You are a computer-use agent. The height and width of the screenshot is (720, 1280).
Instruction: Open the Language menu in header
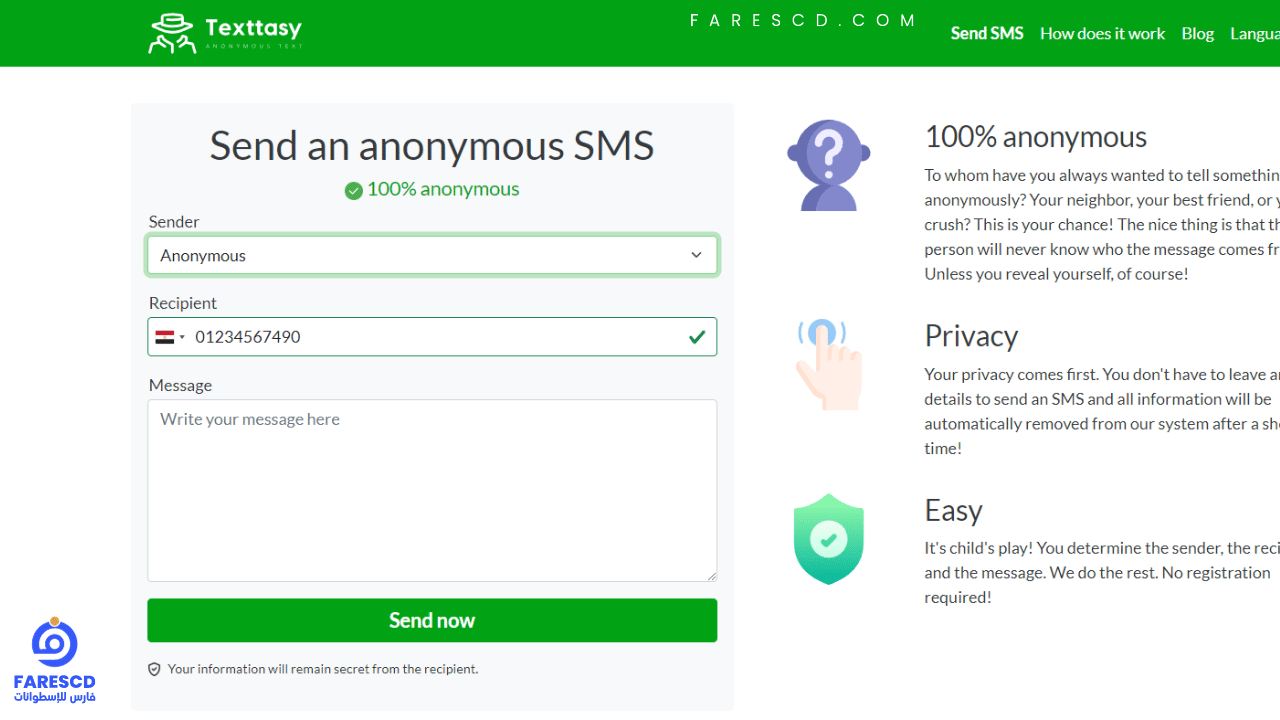[x=1255, y=33]
